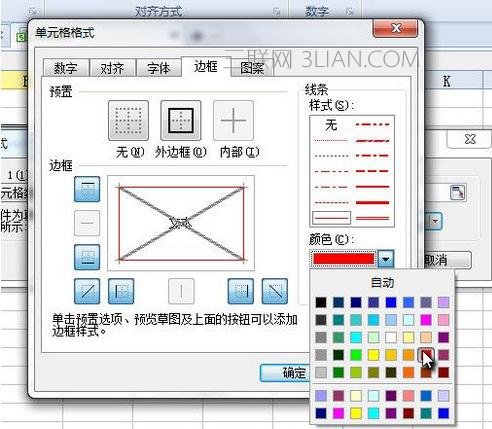This screenshot has width=492, height=429.
Task: Confirm with the 确定 button
Action: click(285, 373)
